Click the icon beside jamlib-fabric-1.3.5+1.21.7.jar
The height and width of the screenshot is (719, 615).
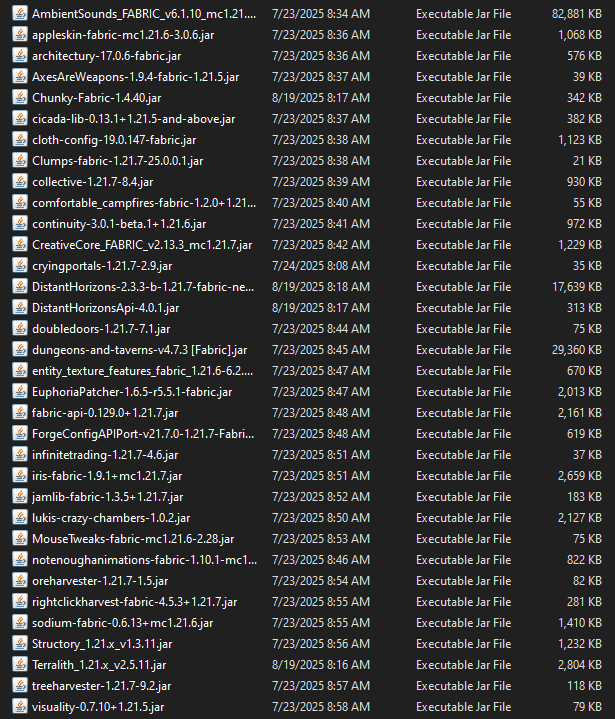20,497
